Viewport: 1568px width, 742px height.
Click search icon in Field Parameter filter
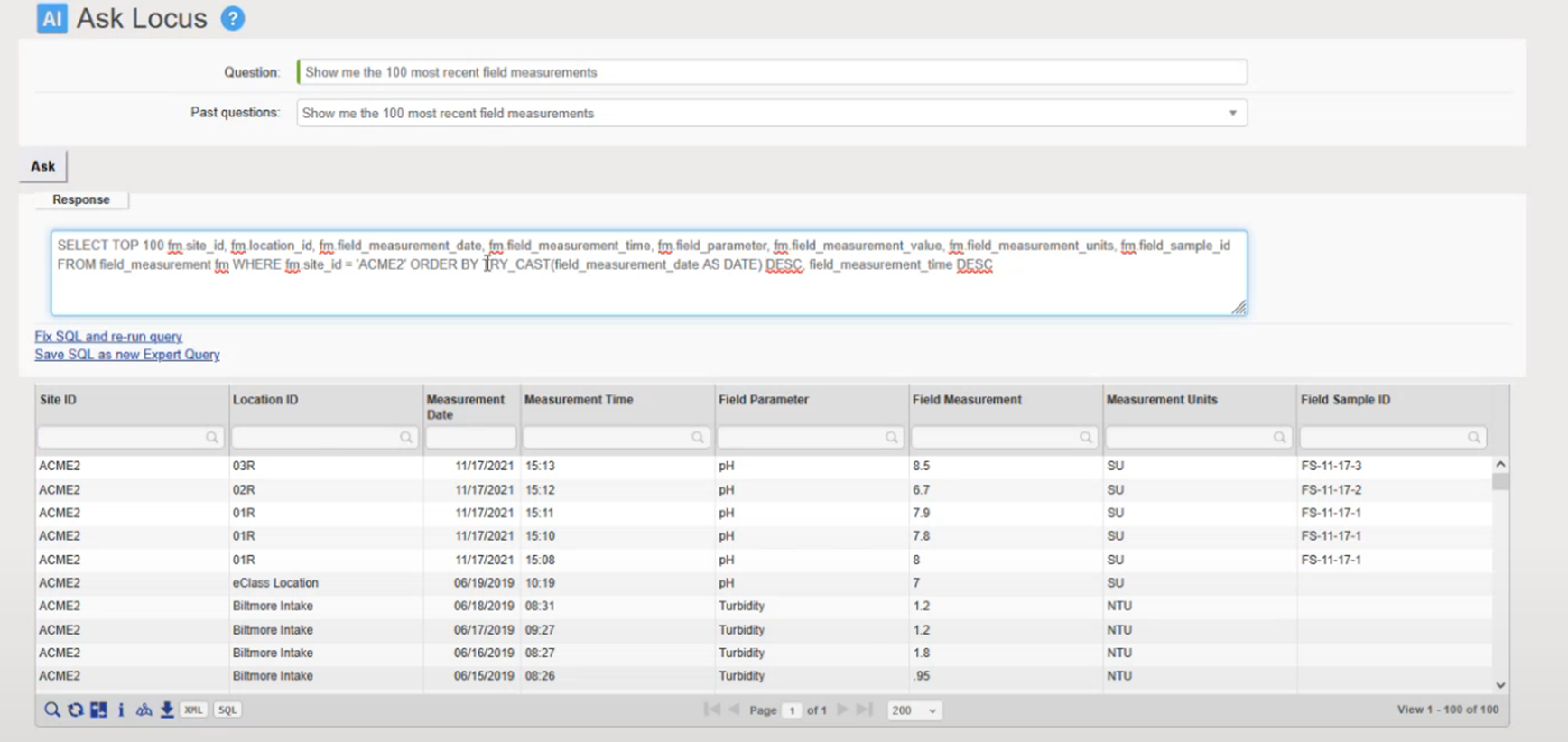pyautogui.click(x=891, y=437)
